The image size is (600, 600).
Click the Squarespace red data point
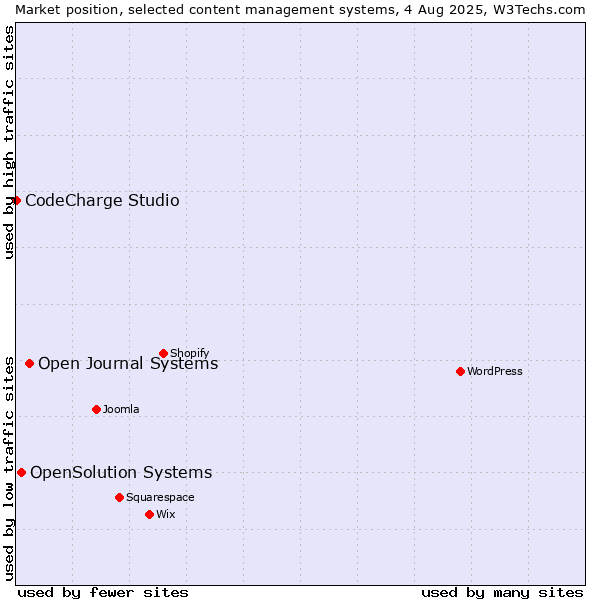[119, 497]
